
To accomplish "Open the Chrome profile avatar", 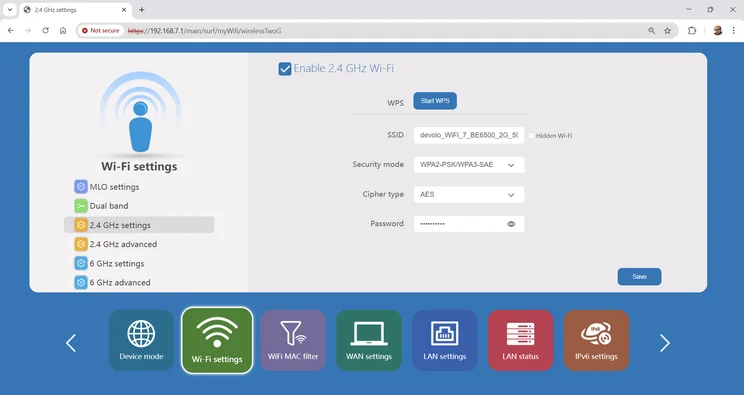I will 717,30.
